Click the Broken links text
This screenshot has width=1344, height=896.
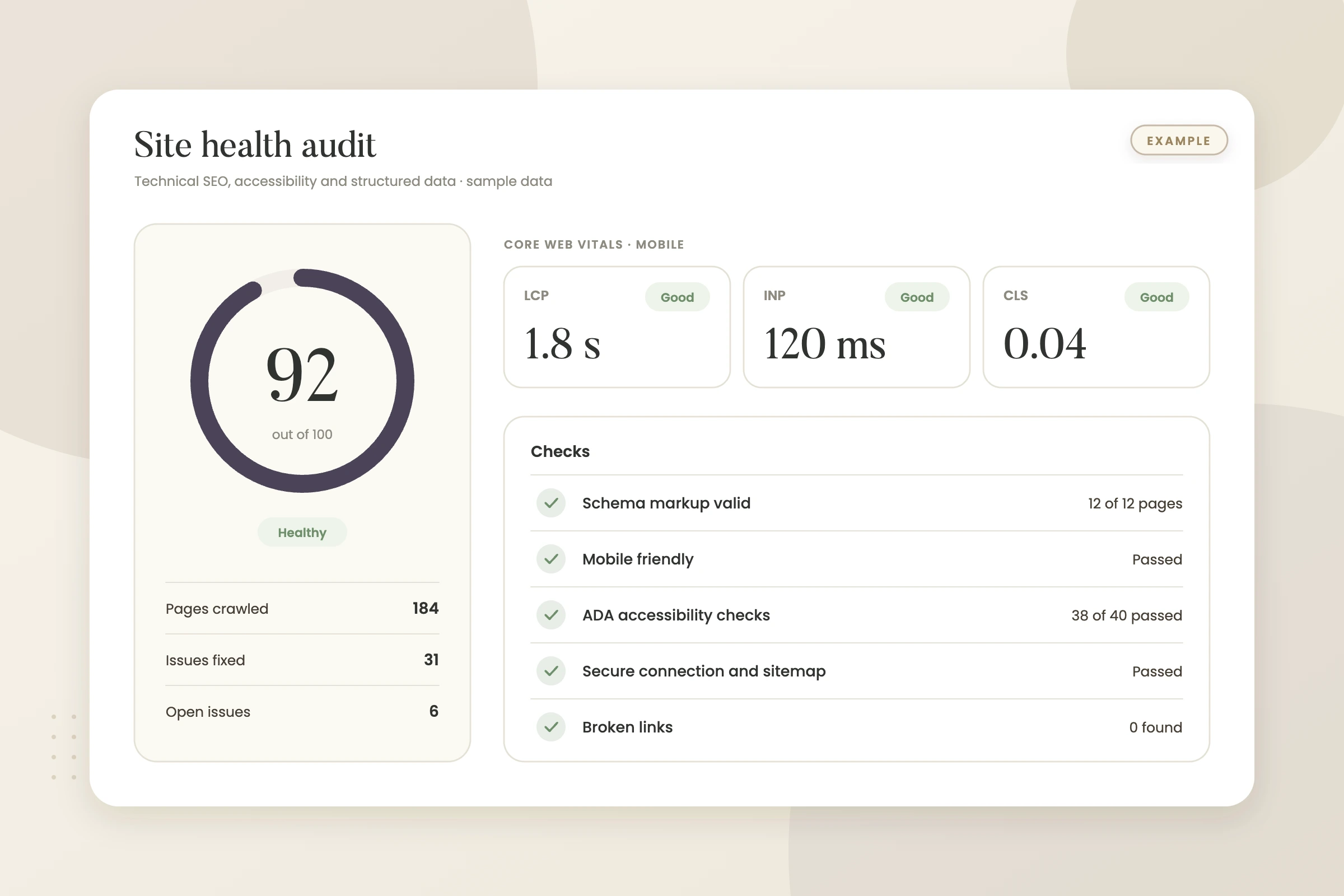627,727
